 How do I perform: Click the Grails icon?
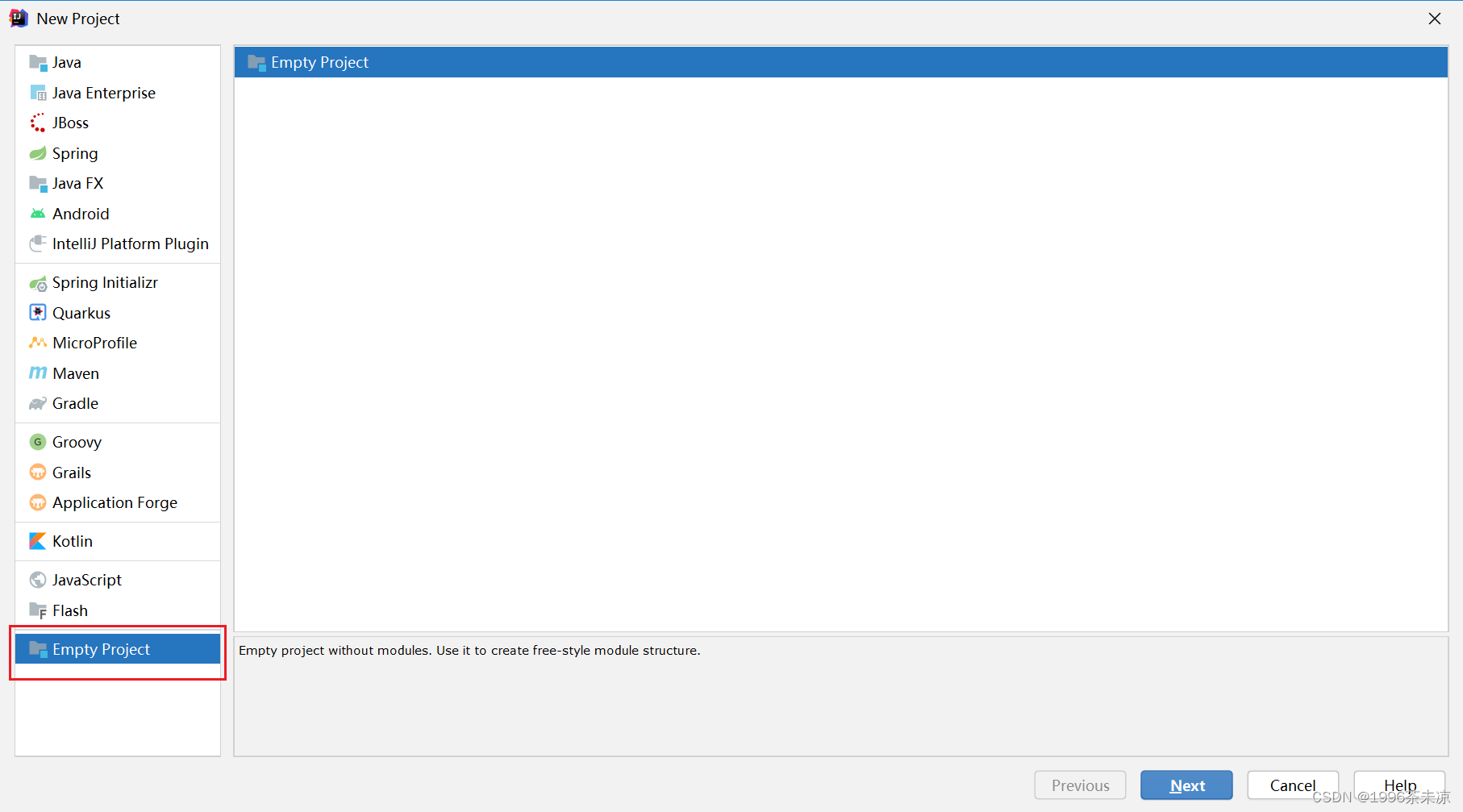click(38, 473)
